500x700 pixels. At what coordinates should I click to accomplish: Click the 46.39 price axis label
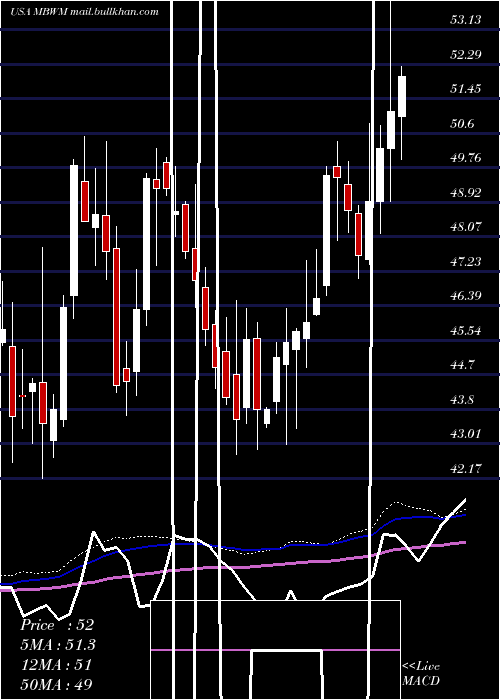(x=466, y=296)
